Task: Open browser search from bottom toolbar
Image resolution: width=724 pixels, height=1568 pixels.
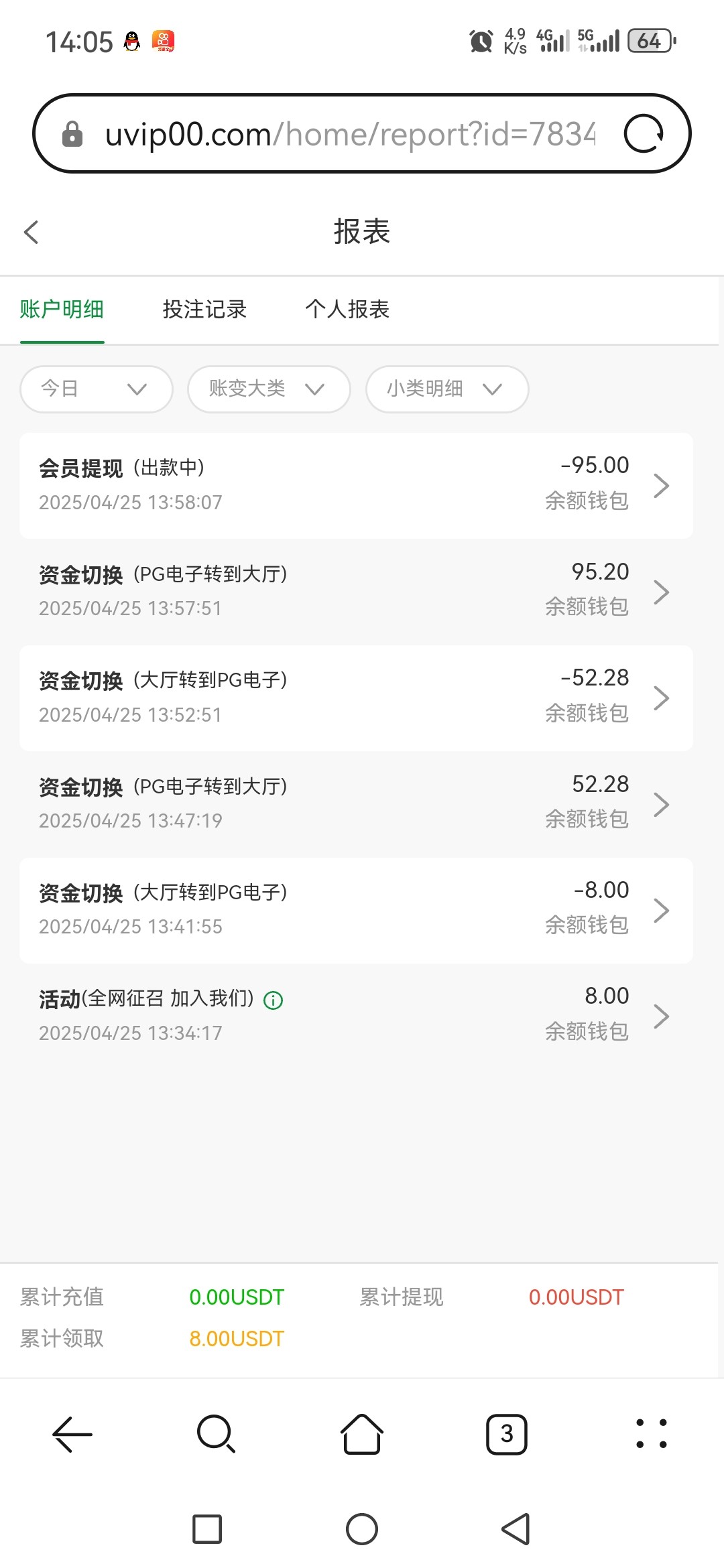Action: 216,1434
